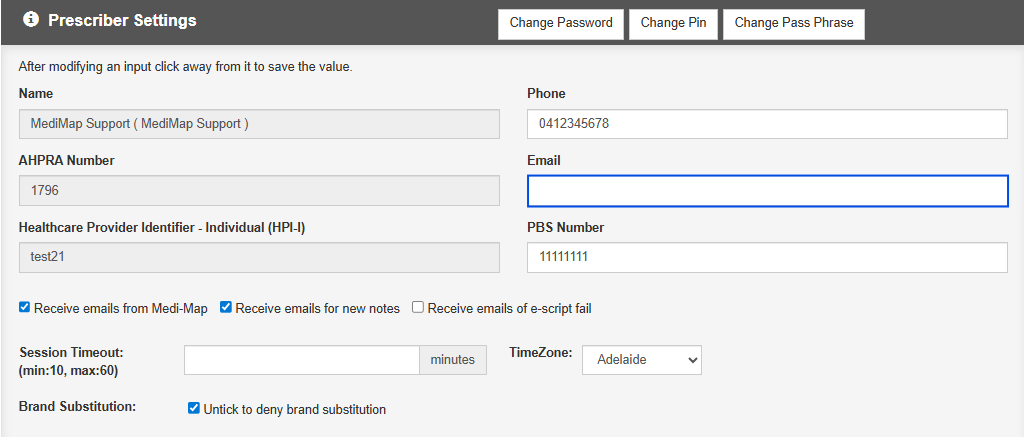Uncheck Receive emails for new notes
1024x437 pixels.
(226, 307)
